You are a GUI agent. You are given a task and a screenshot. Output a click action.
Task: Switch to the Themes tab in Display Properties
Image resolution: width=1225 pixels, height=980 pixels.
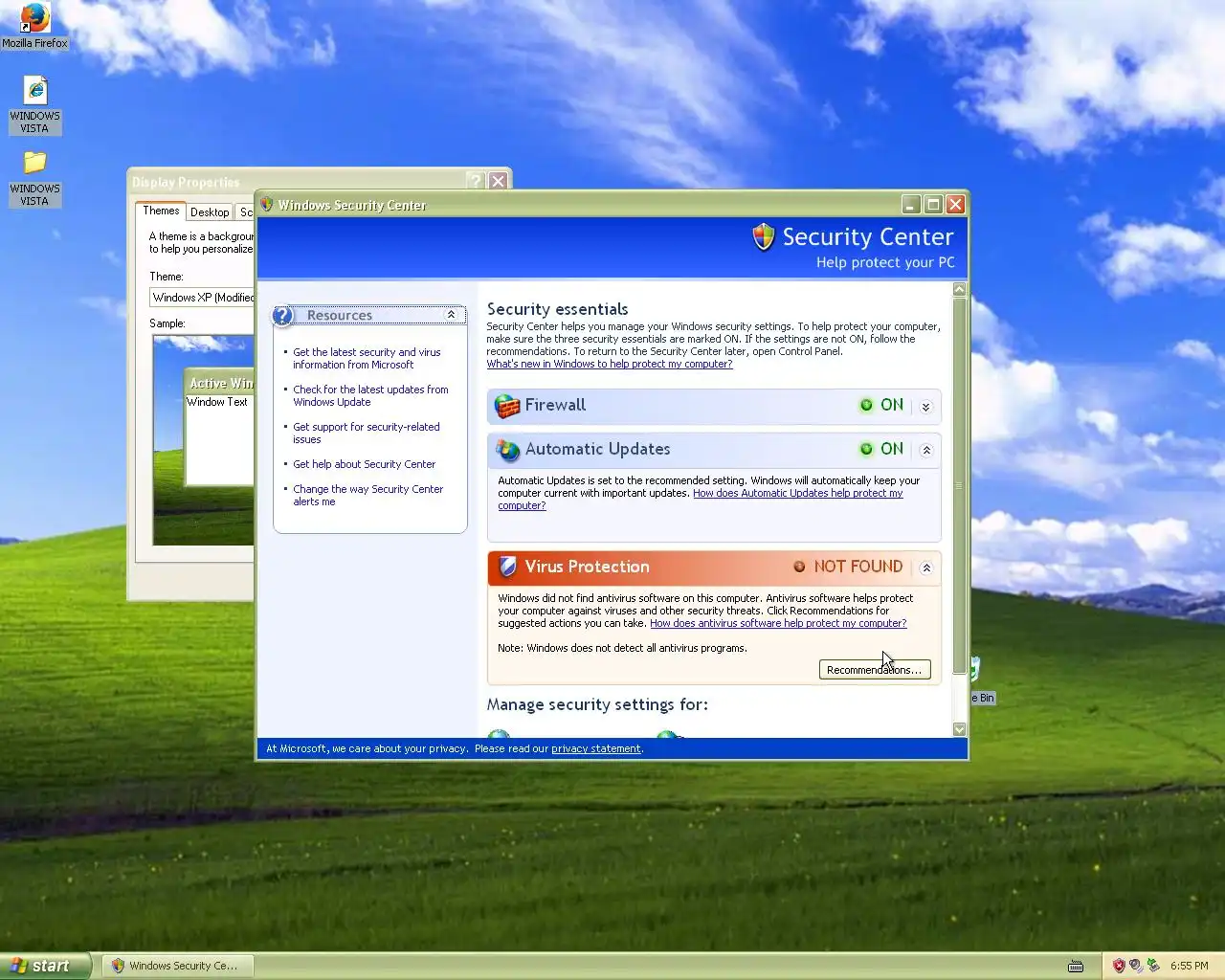[161, 211]
